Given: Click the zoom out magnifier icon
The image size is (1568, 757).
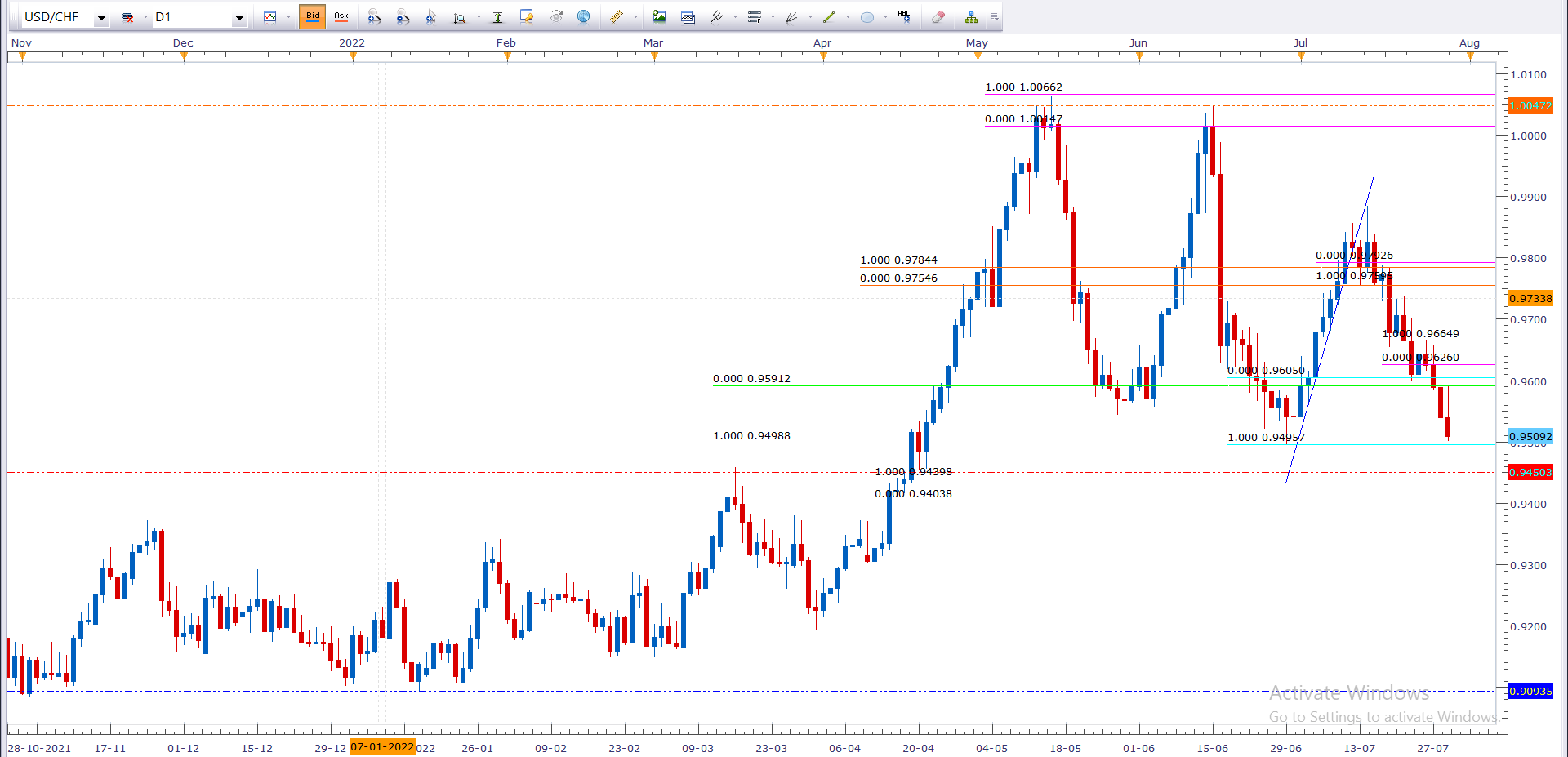Looking at the screenshot, I should pos(403,17).
